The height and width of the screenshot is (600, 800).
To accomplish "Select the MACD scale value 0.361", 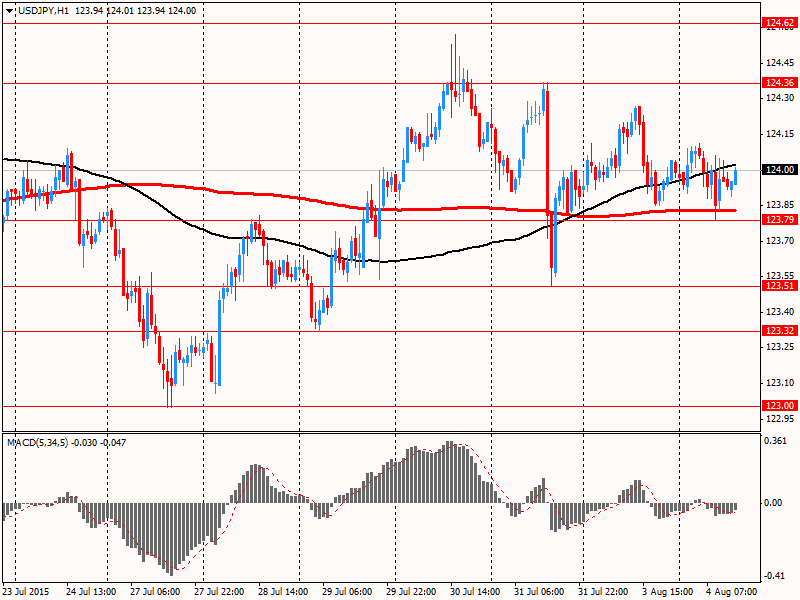I will point(776,440).
